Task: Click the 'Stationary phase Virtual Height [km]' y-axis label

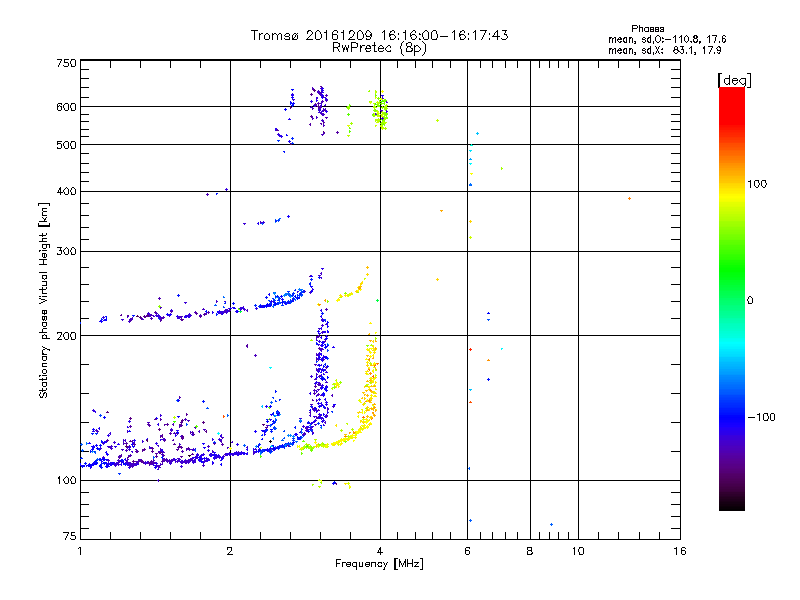Action: (44, 301)
